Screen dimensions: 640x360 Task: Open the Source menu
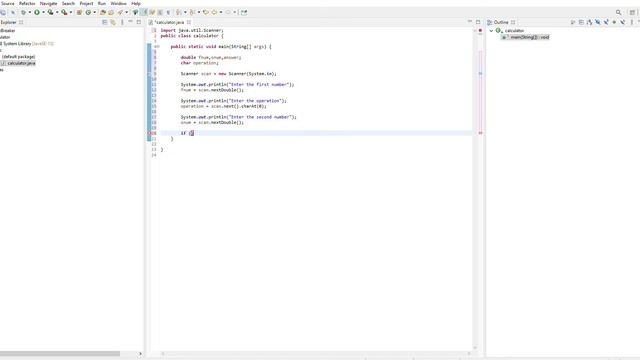pyautogui.click(x=7, y=3)
